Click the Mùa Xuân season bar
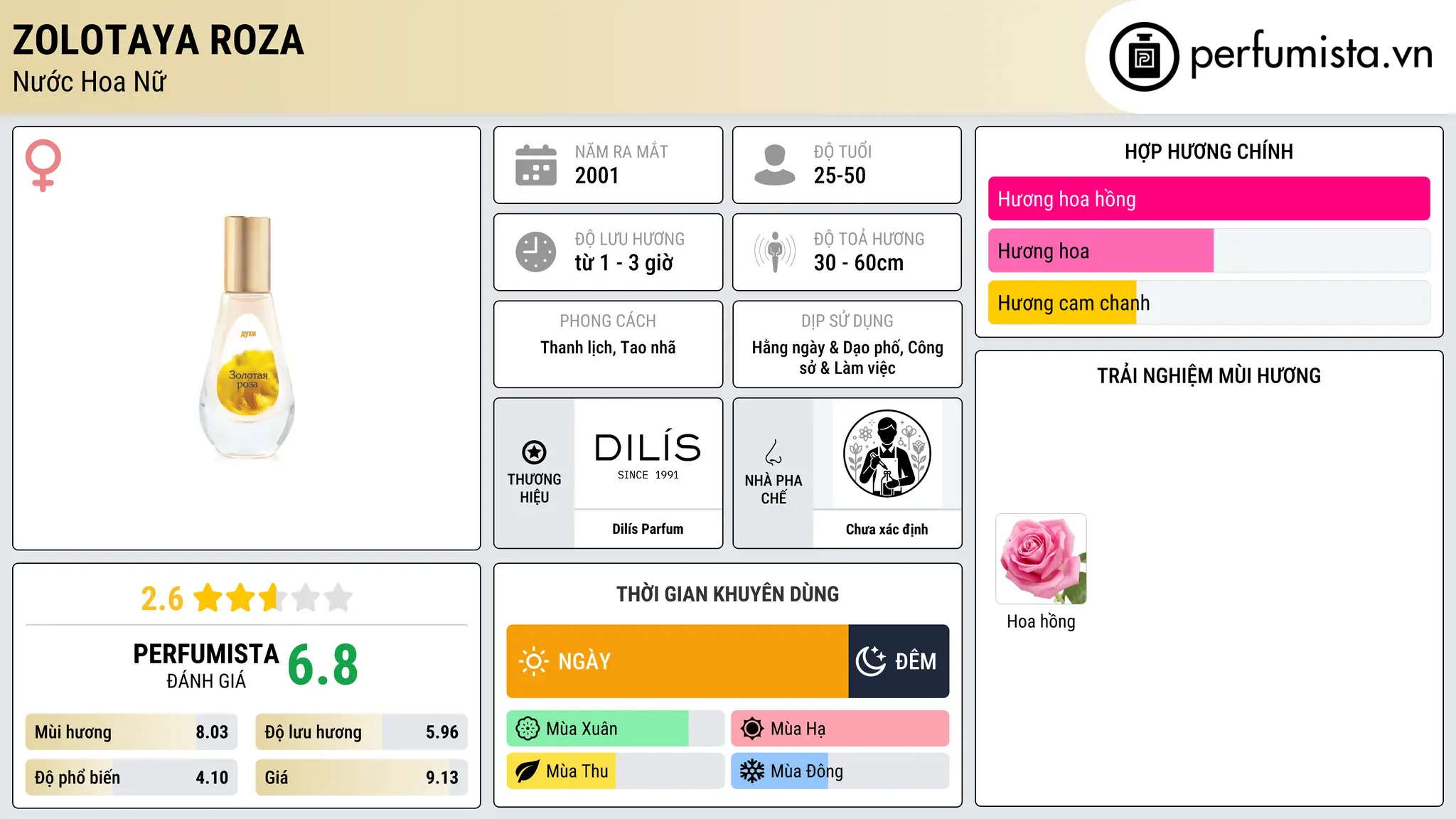This screenshot has width=1456, height=819. tap(616, 729)
